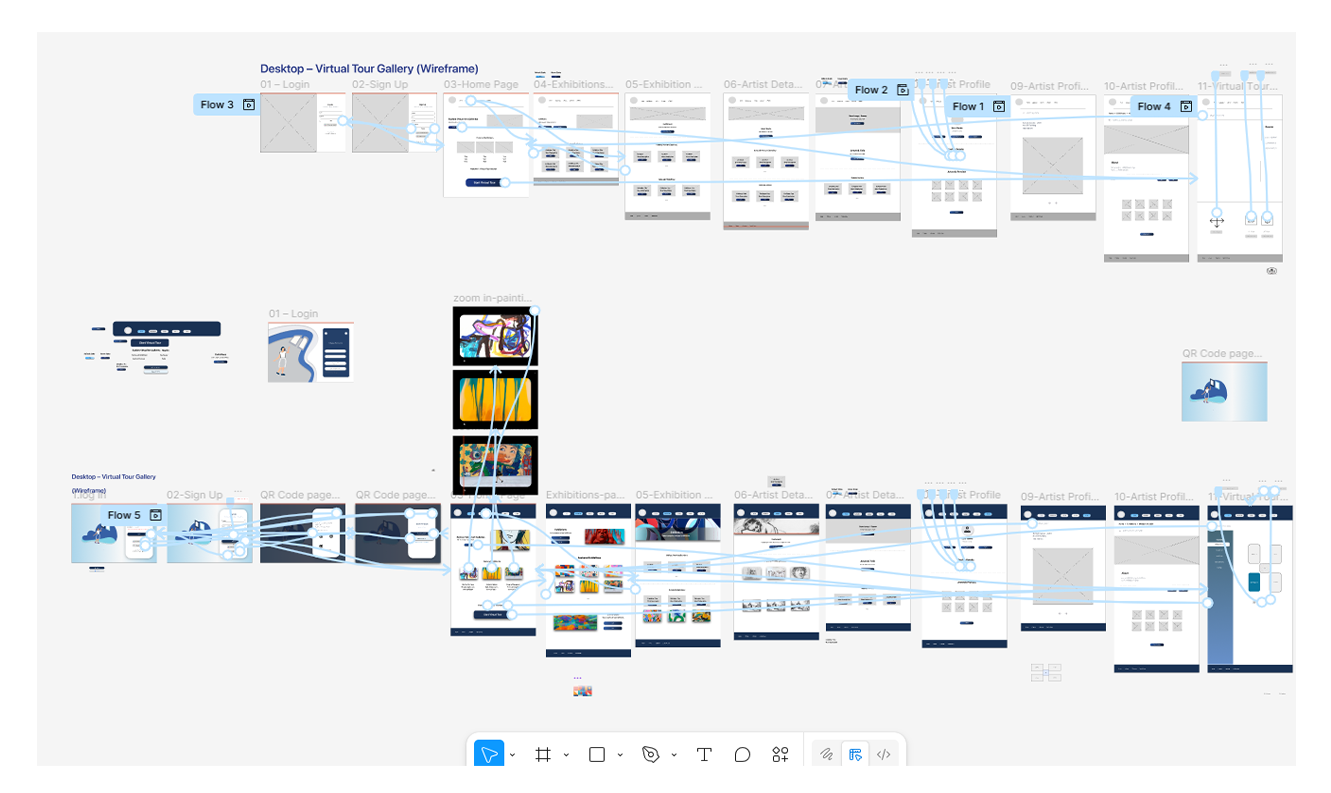The width and height of the screenshot is (1331, 793).
Task: Open the Frame tool dropdown arrow
Action: click(566, 755)
